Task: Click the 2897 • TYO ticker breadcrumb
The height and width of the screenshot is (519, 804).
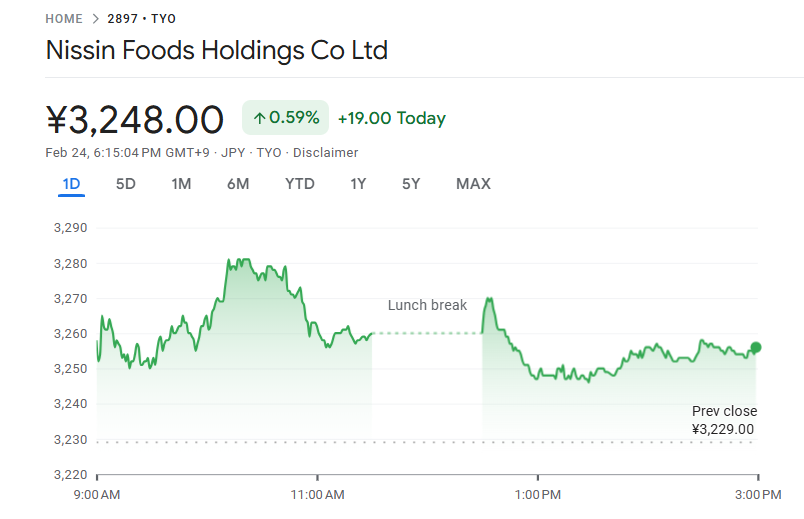Action: [x=141, y=18]
